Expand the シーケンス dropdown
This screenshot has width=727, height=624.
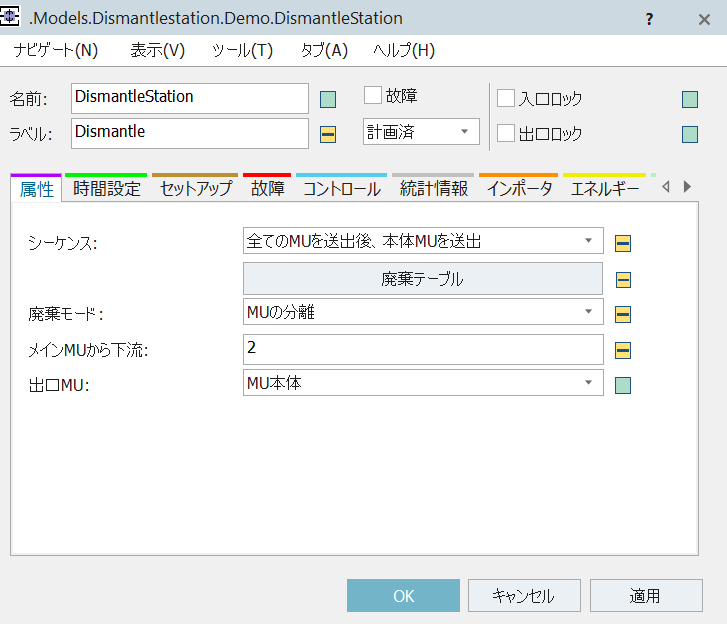pos(423,241)
